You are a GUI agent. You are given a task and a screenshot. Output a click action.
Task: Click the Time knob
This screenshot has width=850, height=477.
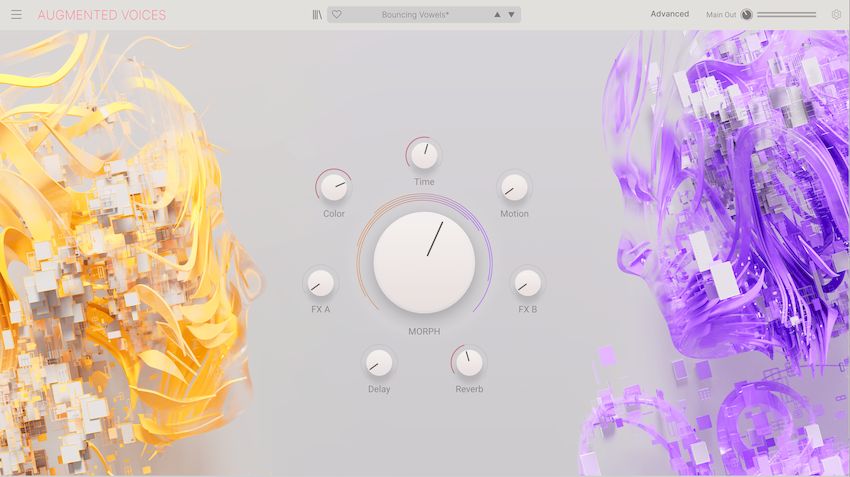coord(424,156)
